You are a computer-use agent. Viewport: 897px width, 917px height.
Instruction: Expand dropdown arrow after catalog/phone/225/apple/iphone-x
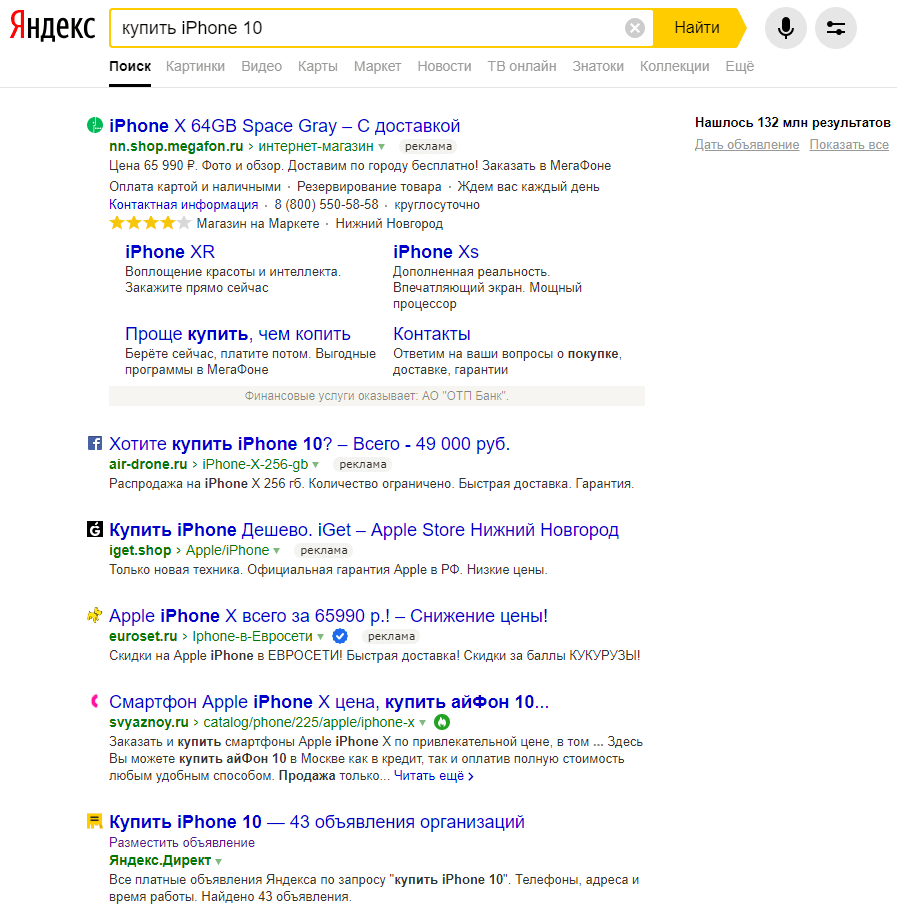tap(422, 723)
